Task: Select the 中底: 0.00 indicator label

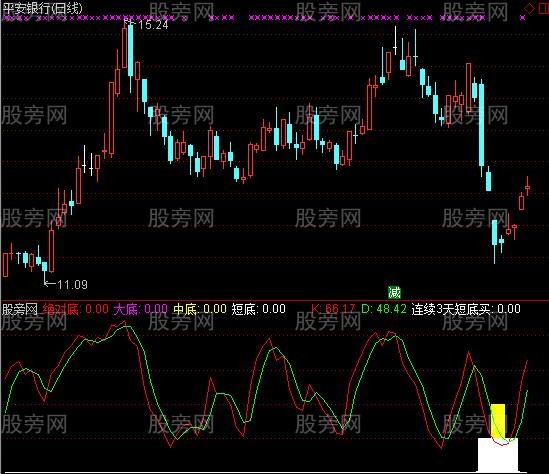Action: point(200,309)
